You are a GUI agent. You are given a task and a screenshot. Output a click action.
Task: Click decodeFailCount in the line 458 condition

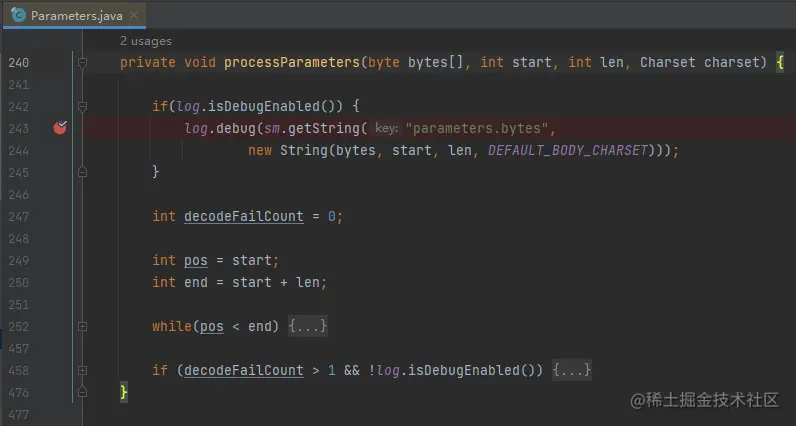point(244,370)
